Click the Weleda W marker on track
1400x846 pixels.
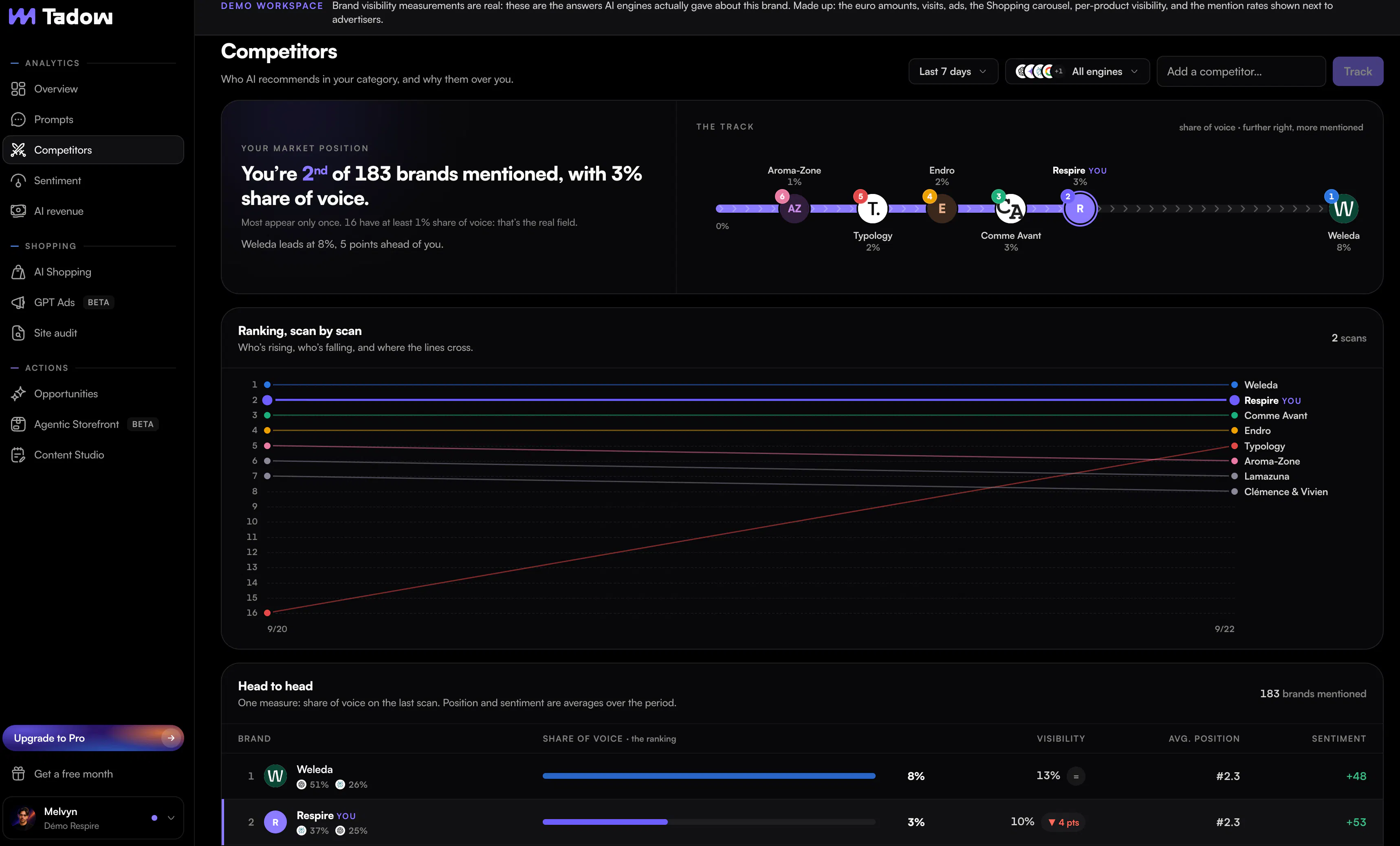coord(1344,209)
